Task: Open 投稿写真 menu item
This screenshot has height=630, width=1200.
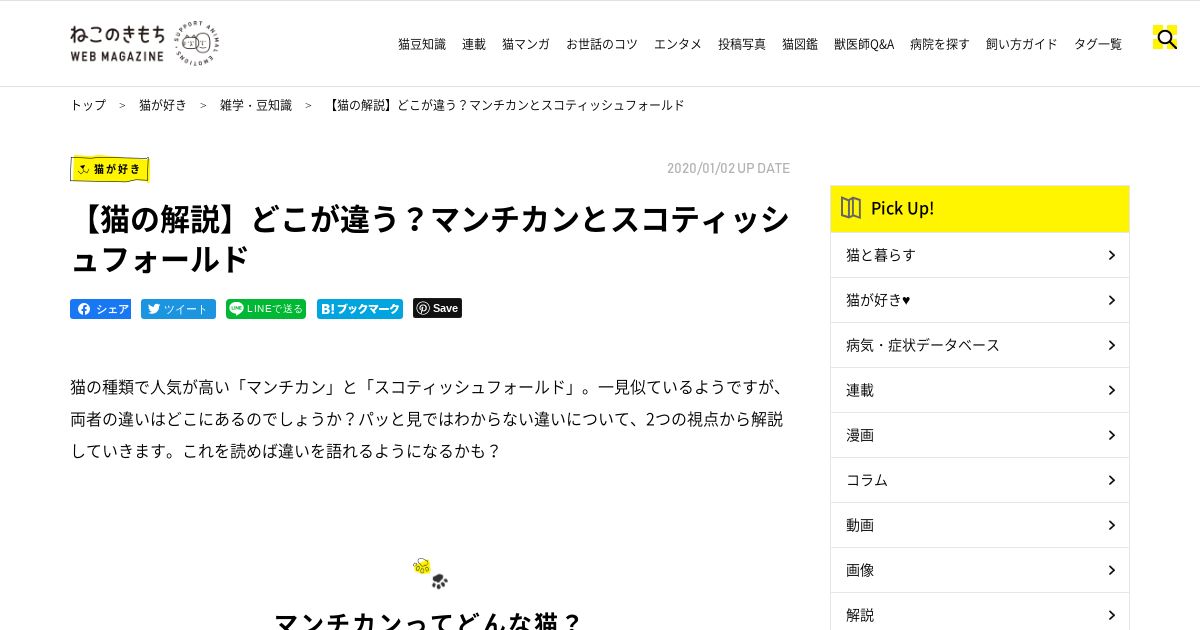Action: [742, 44]
